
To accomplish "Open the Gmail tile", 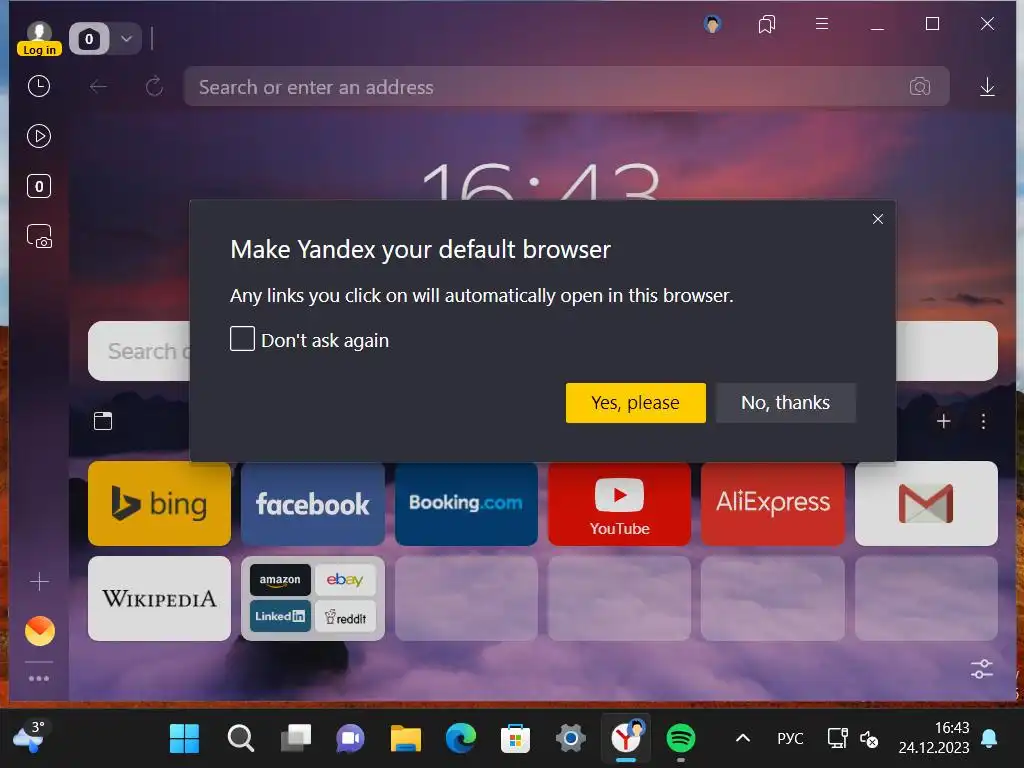I will click(926, 504).
